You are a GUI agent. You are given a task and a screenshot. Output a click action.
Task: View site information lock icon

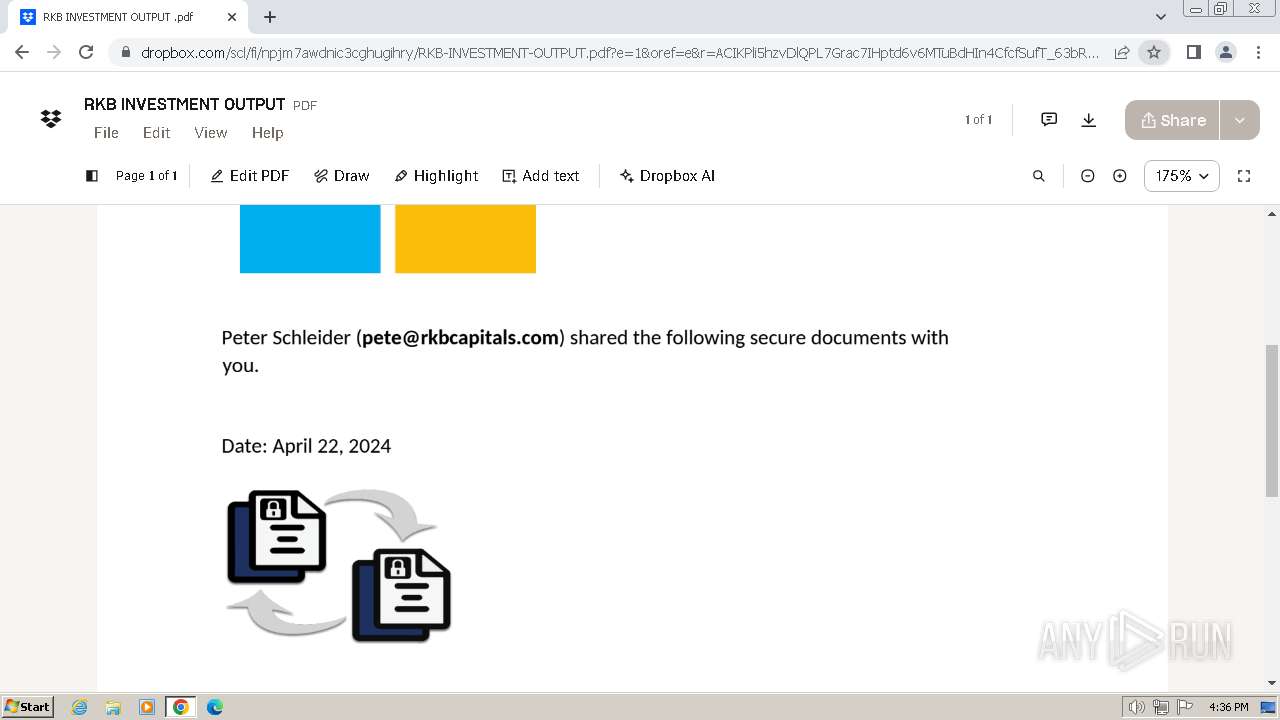tap(125, 53)
